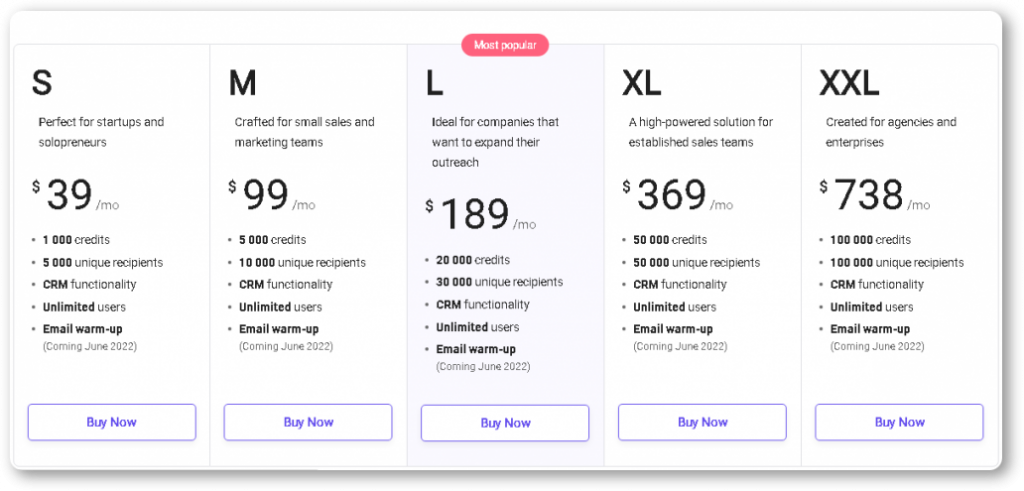Choose Buy Now on the L plan
The image size is (1024, 491).
click(x=505, y=423)
